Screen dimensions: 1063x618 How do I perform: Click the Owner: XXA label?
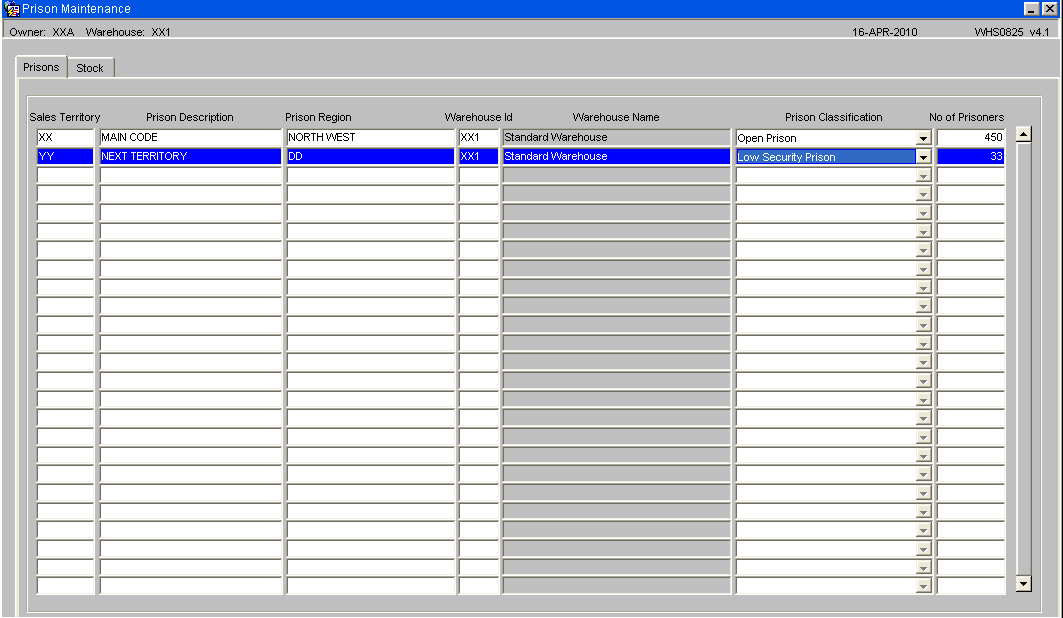(42, 32)
